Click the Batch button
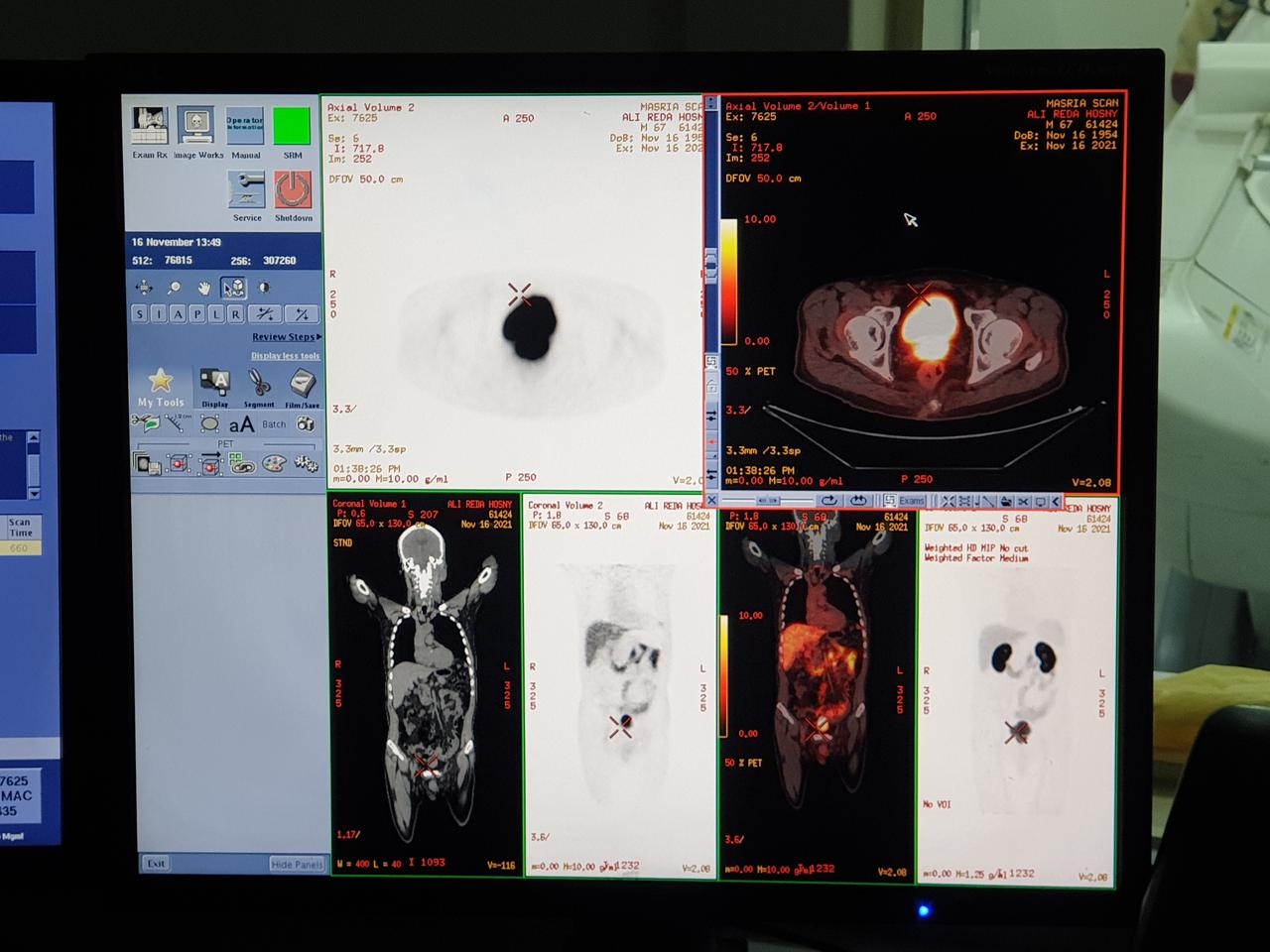Image resolution: width=1270 pixels, height=952 pixels. pyautogui.click(x=274, y=423)
